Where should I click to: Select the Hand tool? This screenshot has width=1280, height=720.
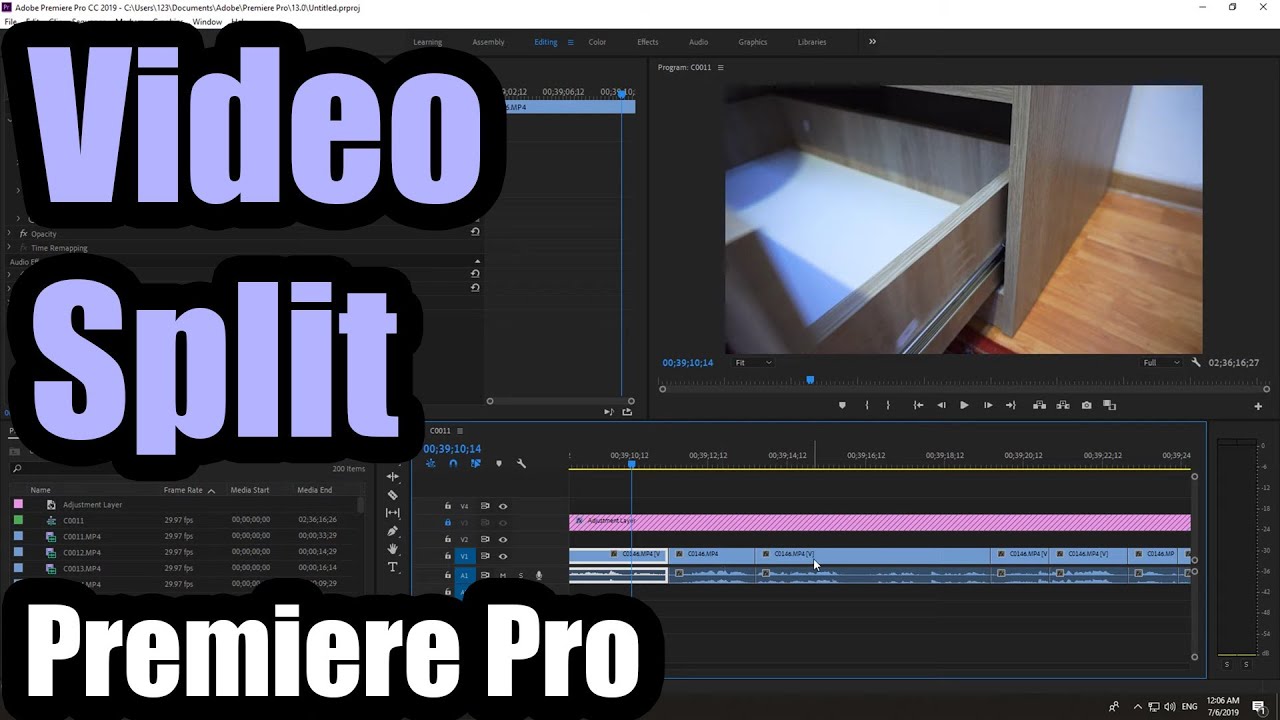coord(393,549)
